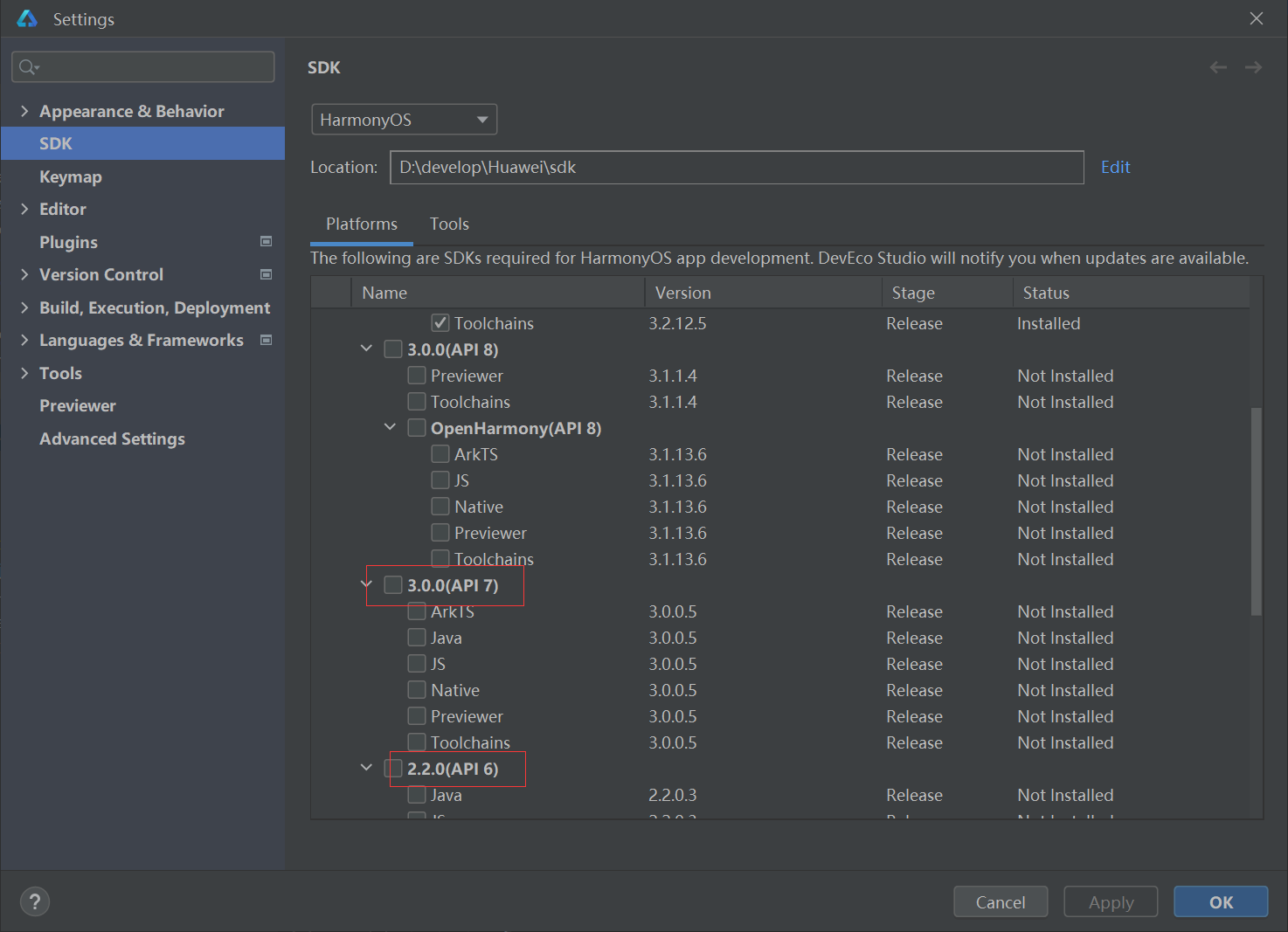1288x932 pixels.
Task: Collapse the 3.0.0(API 8) tree node
Action: pos(366,349)
